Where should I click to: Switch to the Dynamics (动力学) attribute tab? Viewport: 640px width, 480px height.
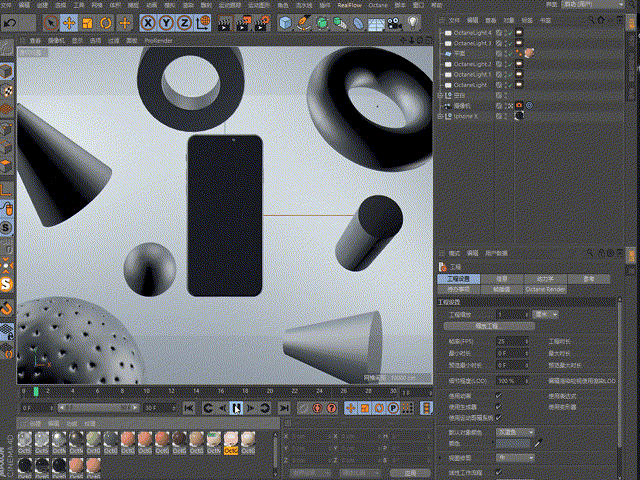tap(545, 279)
